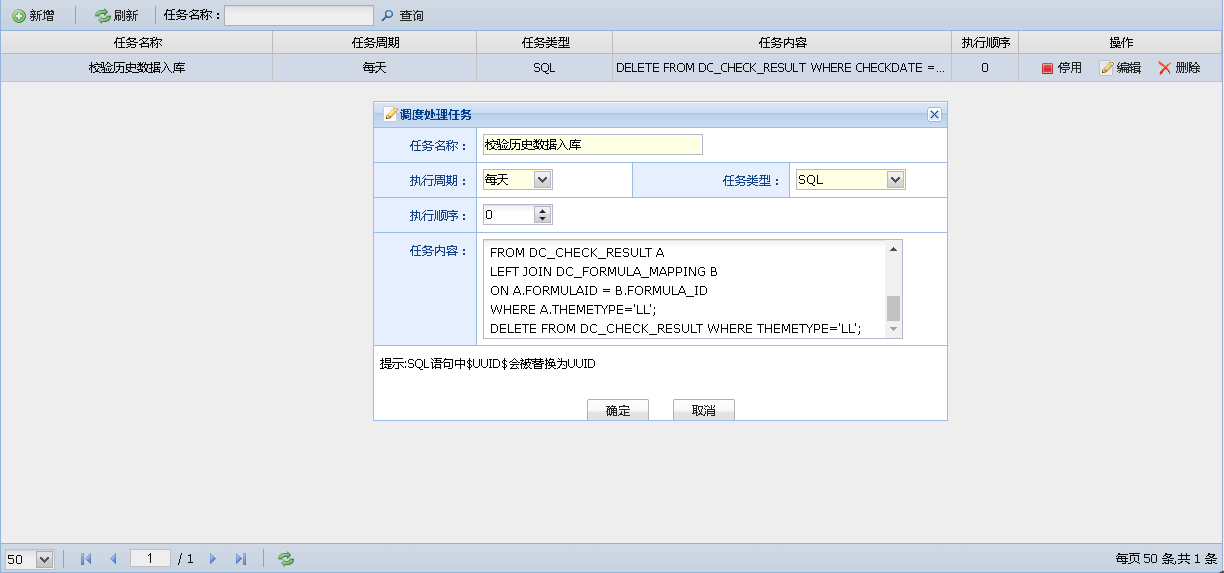Go to the first page arrow
1224x573 pixels.
point(86,559)
